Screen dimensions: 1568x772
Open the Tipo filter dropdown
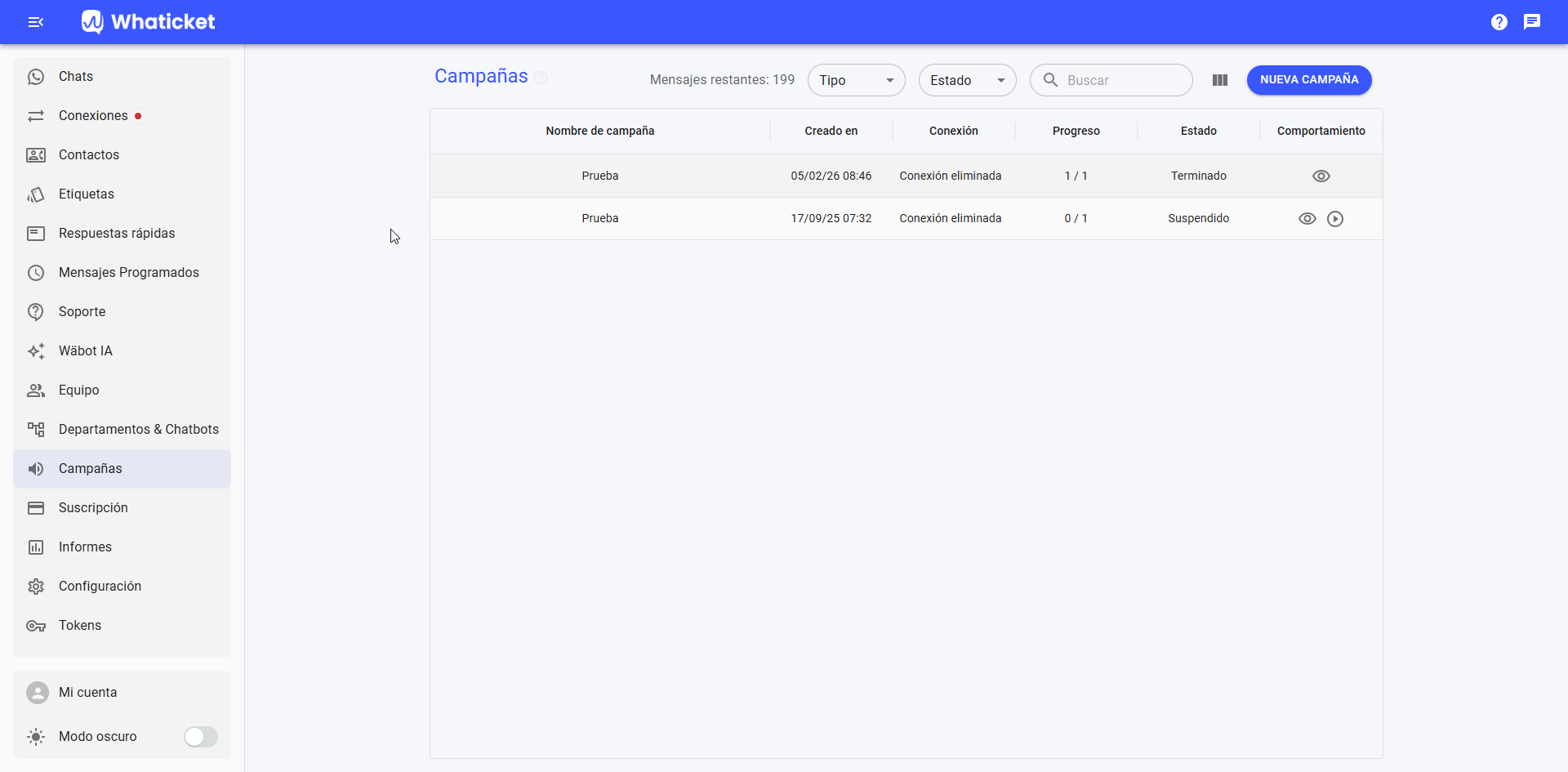[857, 80]
